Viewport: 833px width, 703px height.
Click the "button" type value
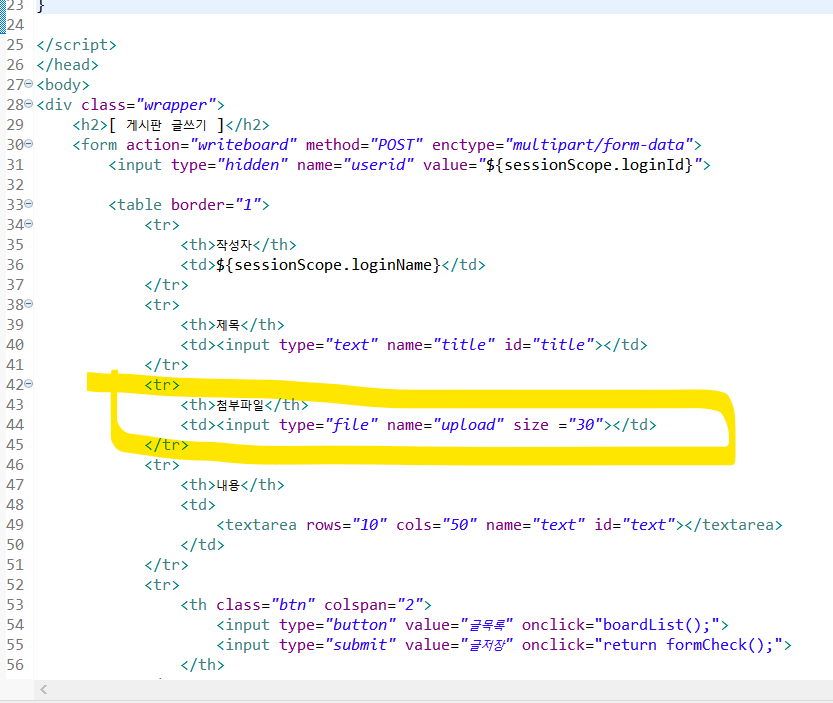point(360,625)
